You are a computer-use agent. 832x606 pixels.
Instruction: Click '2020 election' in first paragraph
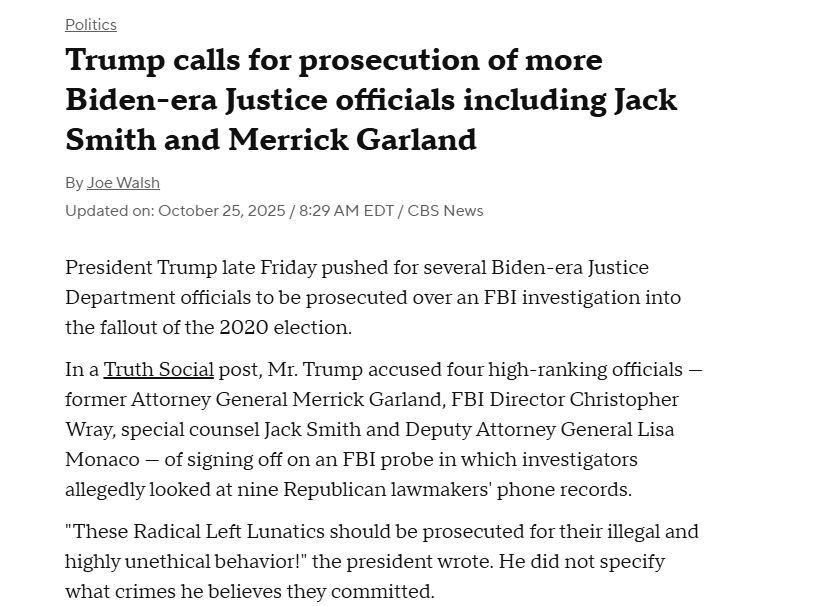(285, 327)
